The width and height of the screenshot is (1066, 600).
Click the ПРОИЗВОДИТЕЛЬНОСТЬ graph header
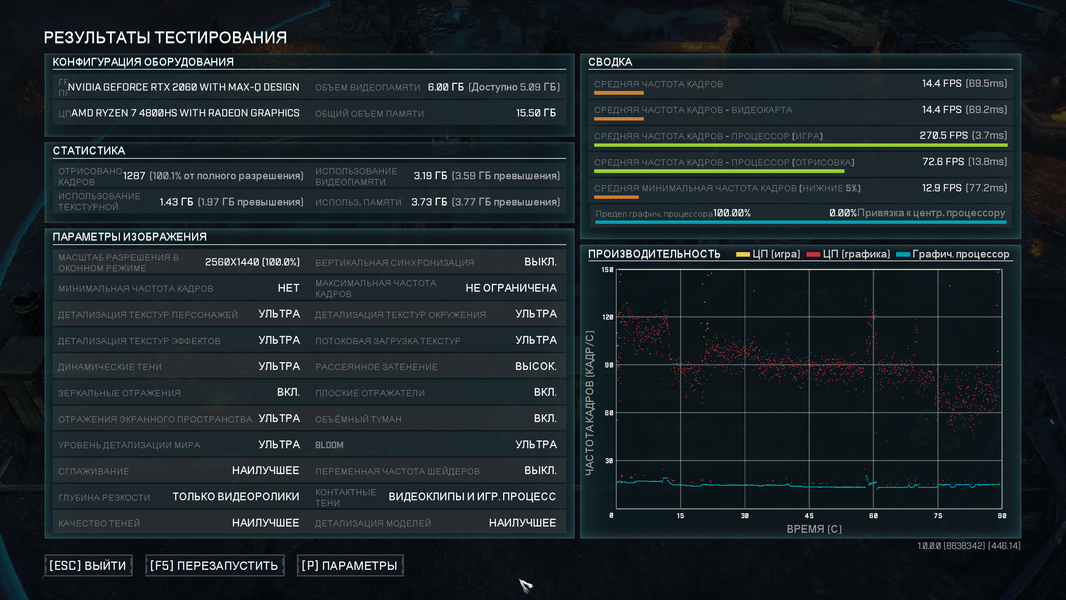(654, 254)
